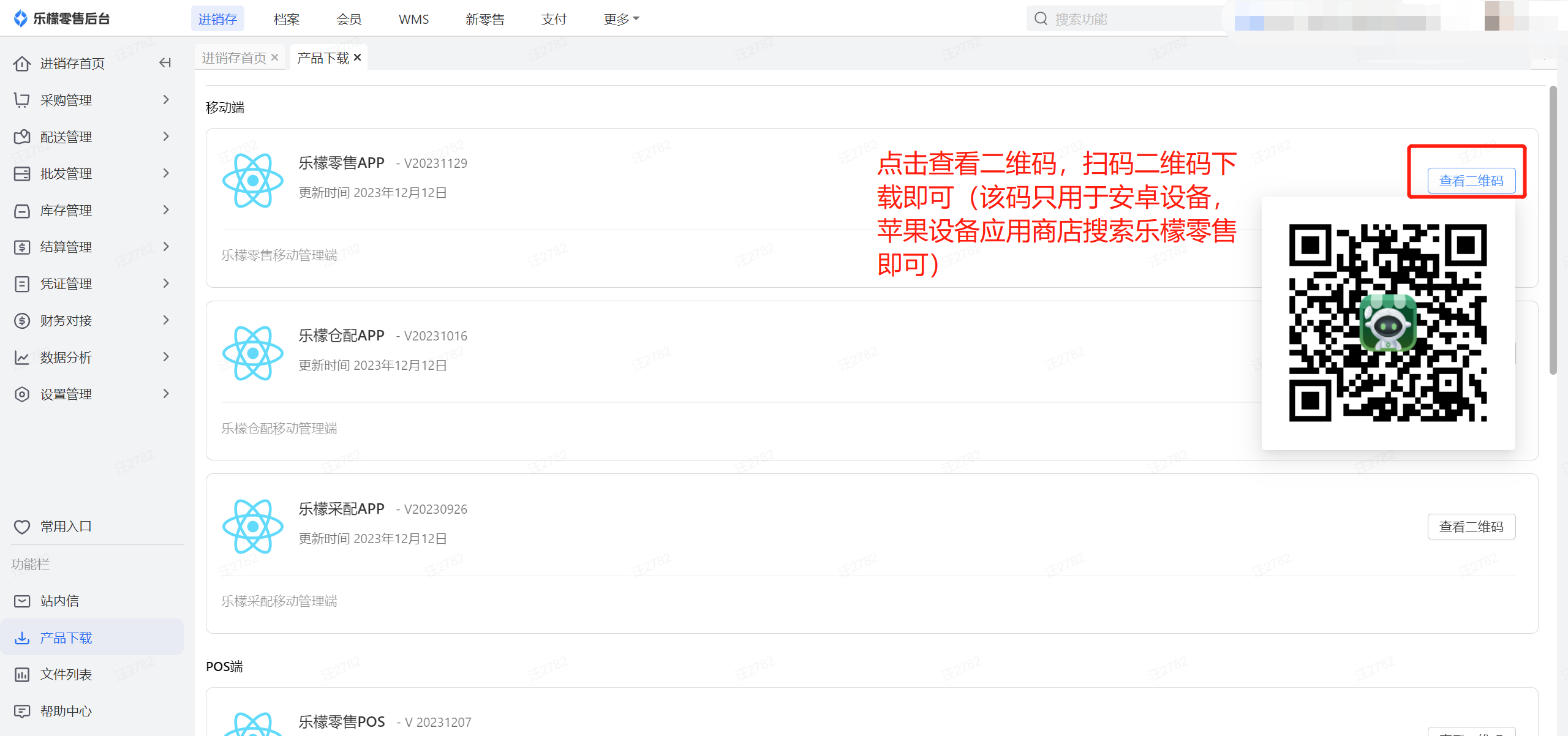
Task: Select the WMS top menu
Action: 414,19
